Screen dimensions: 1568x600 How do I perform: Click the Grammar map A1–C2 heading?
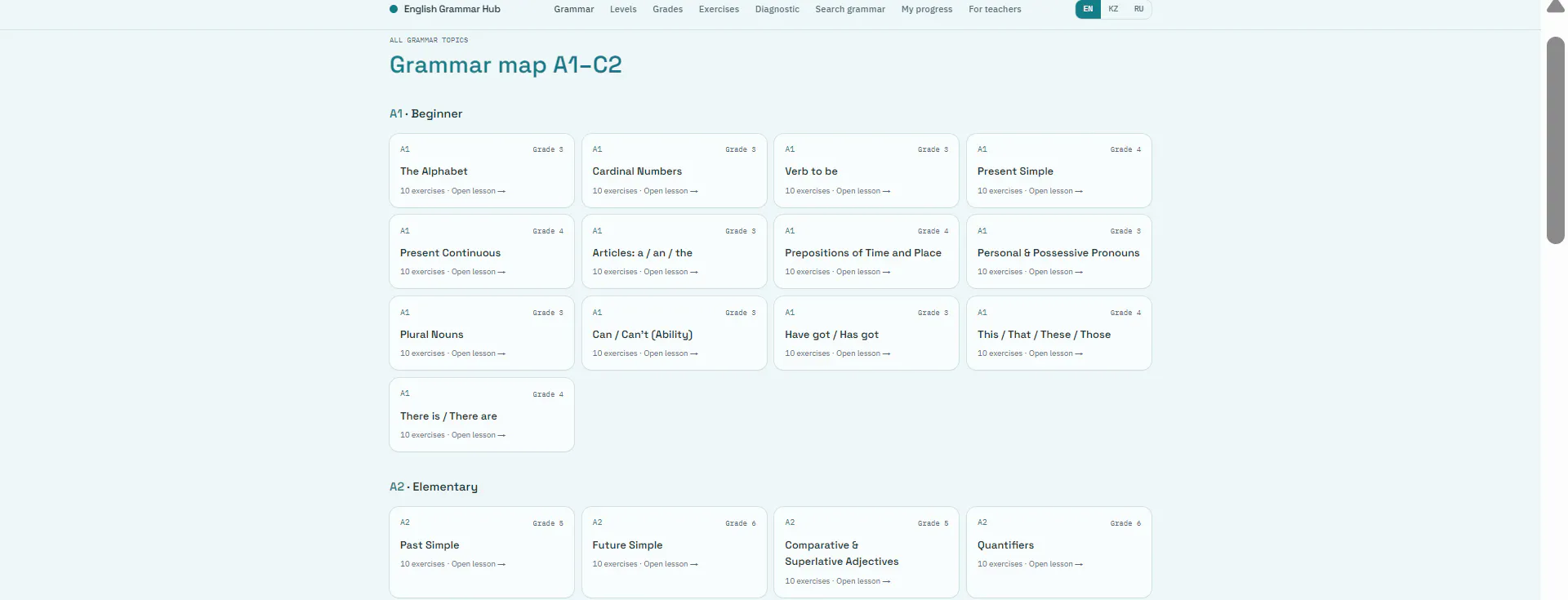pos(506,64)
